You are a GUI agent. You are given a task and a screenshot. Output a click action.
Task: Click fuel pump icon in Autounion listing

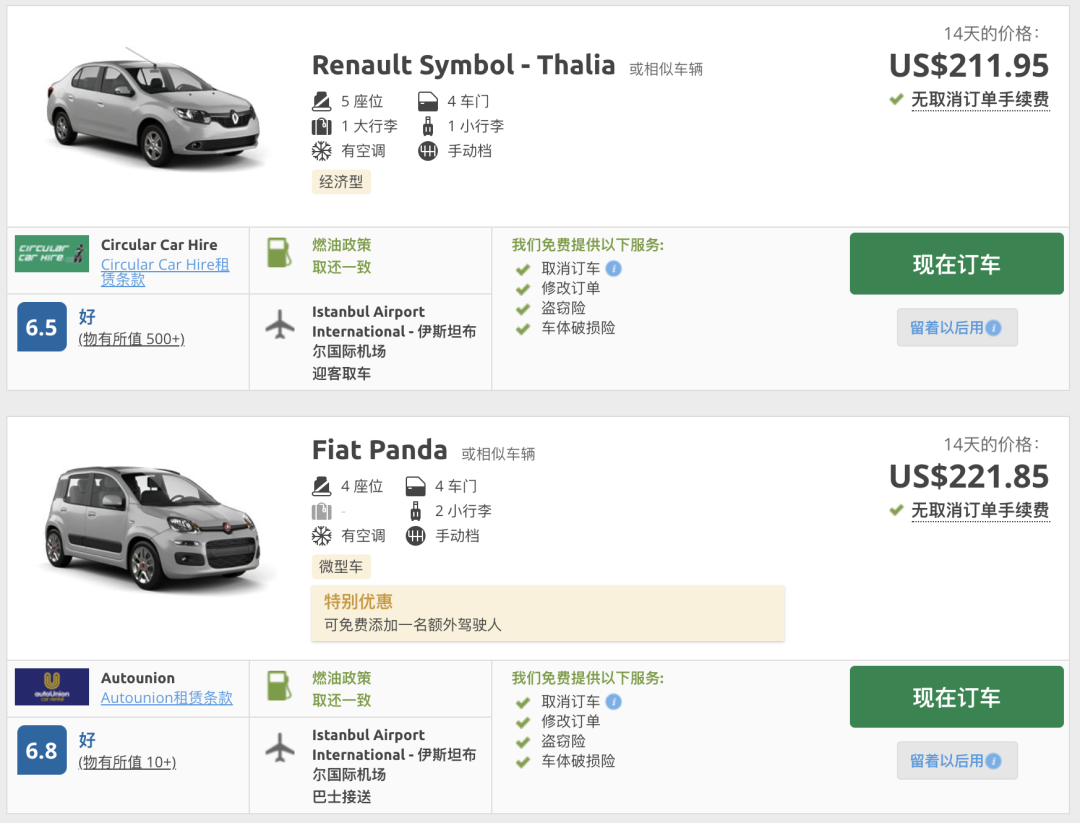pos(279,686)
